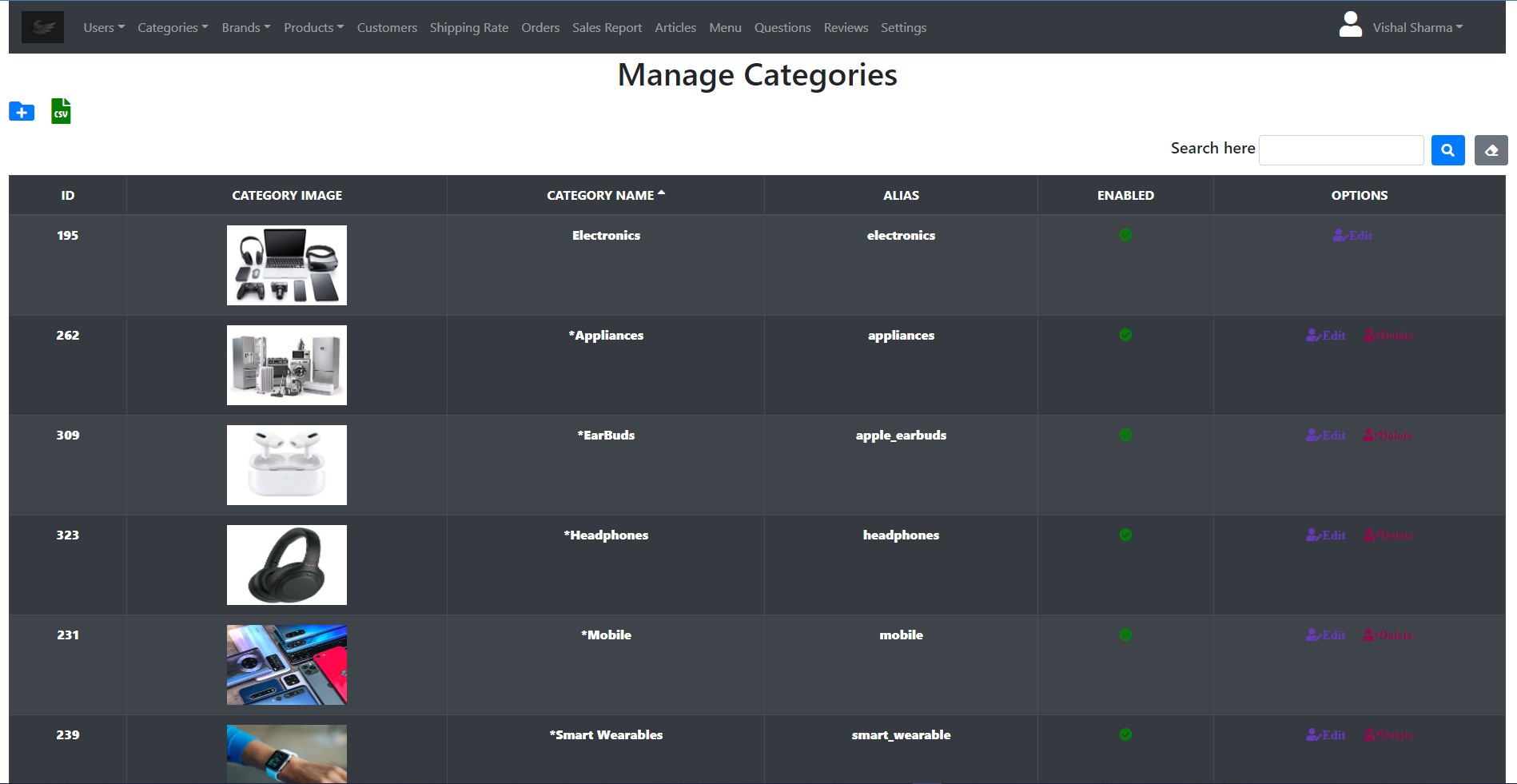1517x784 pixels.
Task: Click the add new category plus icon
Action: 21,112
